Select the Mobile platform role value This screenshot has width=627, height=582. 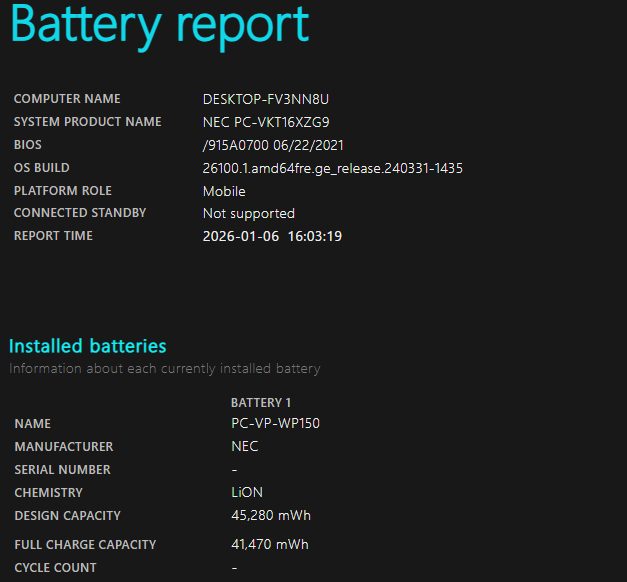[x=224, y=191]
